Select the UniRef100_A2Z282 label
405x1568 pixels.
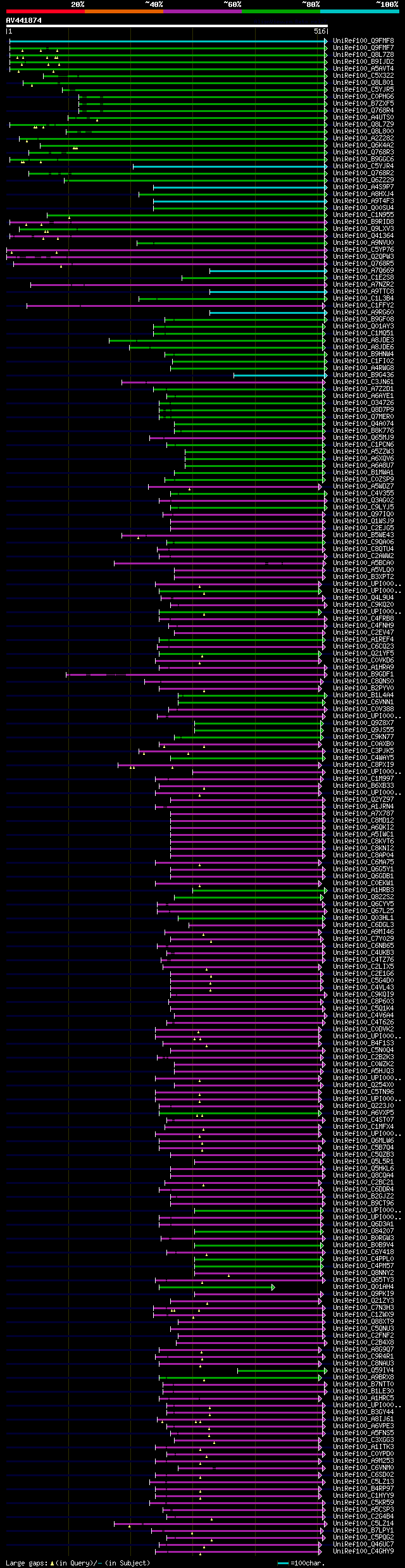click(x=363, y=139)
